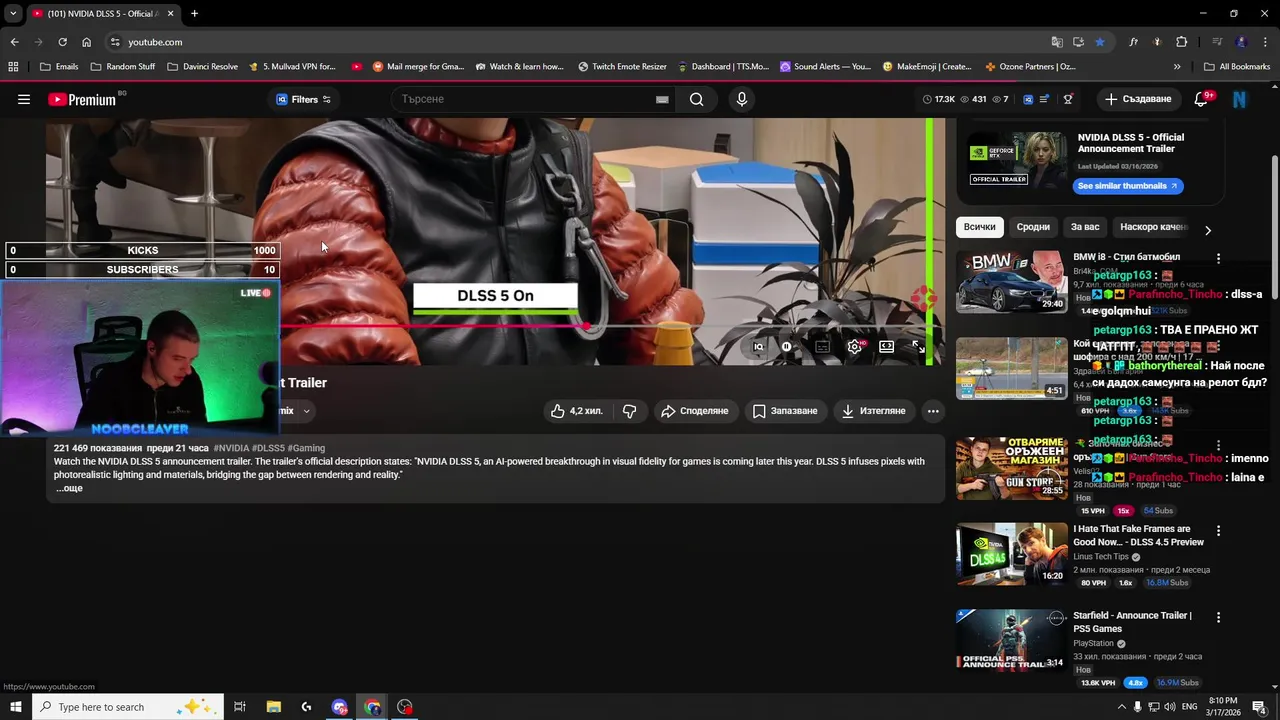Open the BMW i8 video thumbnail
1280x720 pixels.
(x=1011, y=282)
